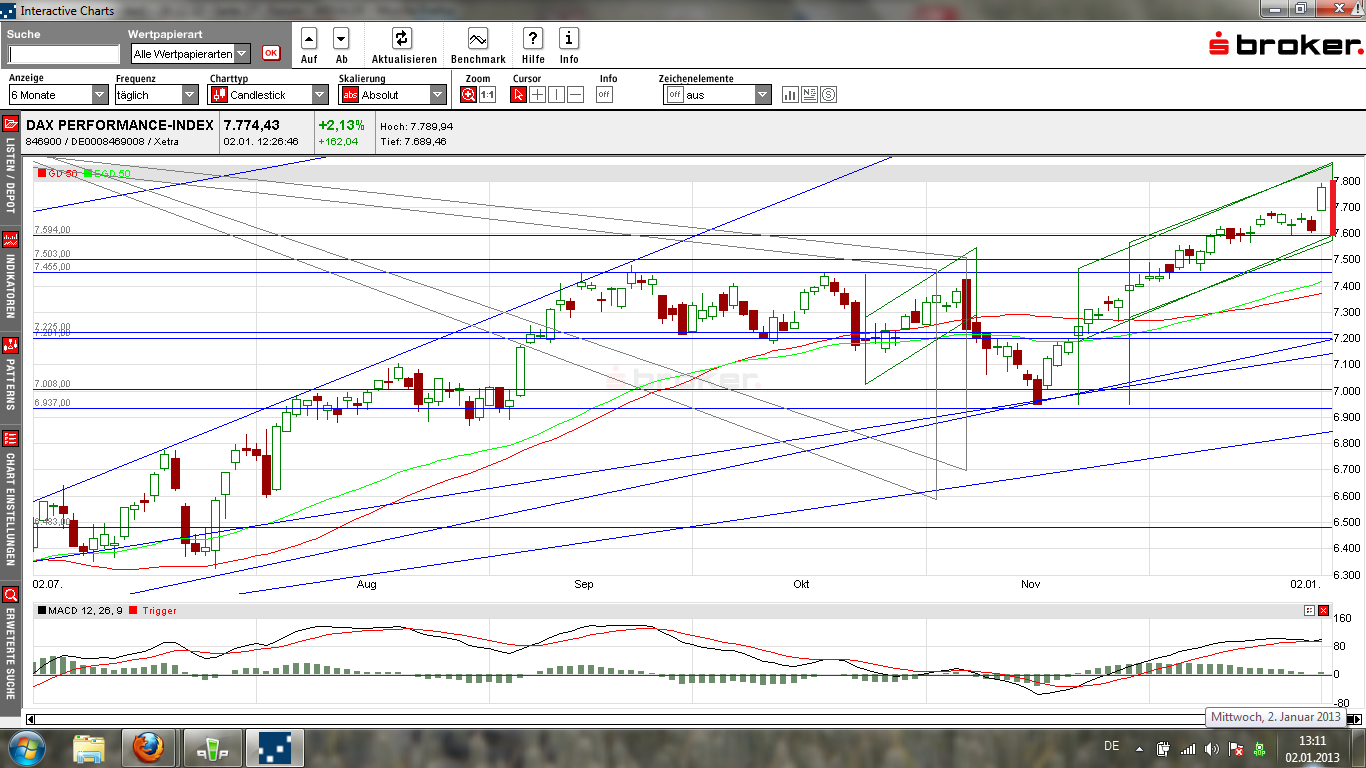The height and width of the screenshot is (768, 1366).
Task: Activate the vertical line cursor tool
Action: click(x=556, y=94)
